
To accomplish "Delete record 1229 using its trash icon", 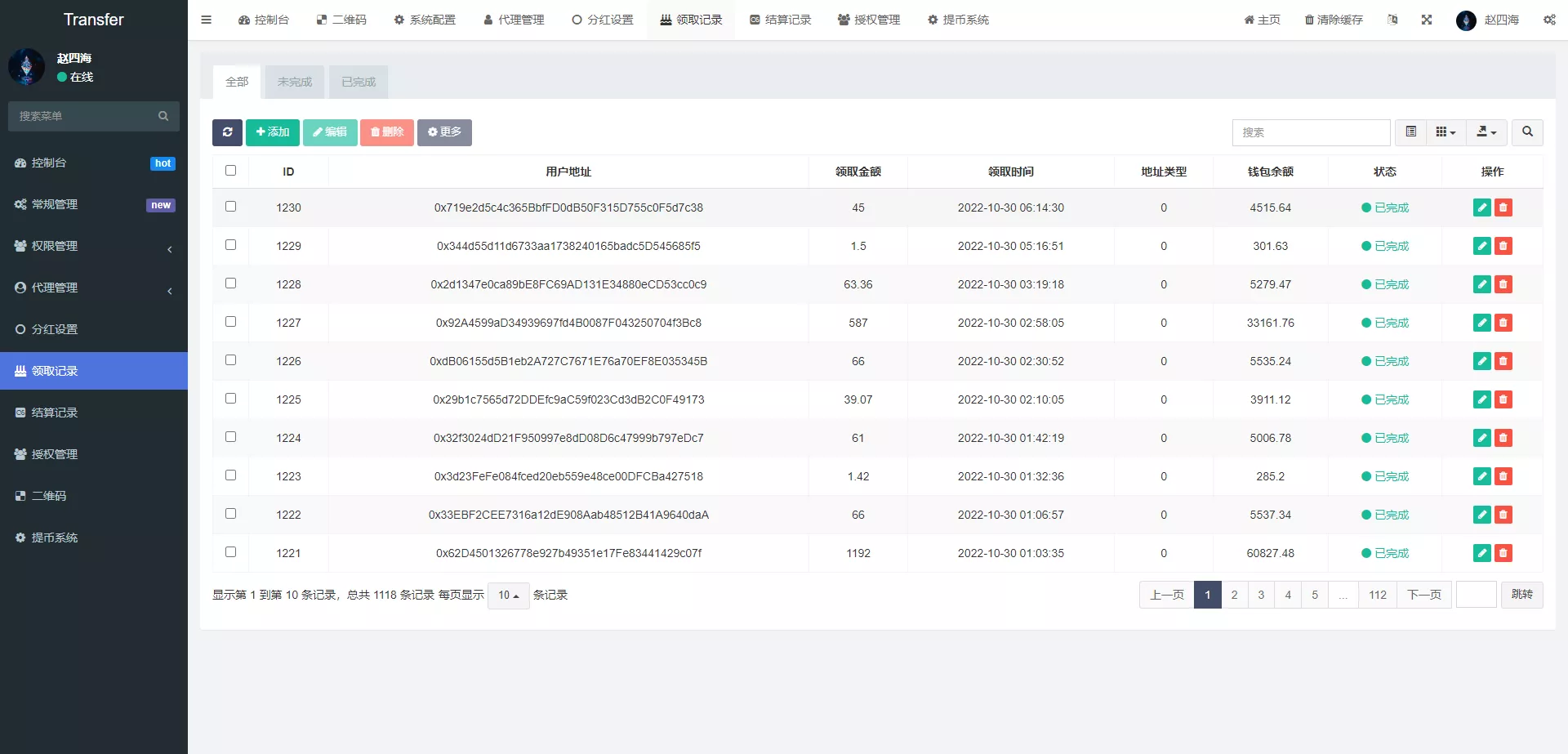I will click(1504, 245).
